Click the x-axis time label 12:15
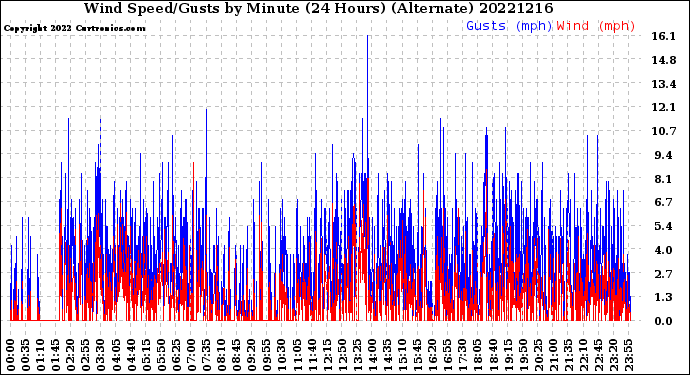 click(327, 355)
